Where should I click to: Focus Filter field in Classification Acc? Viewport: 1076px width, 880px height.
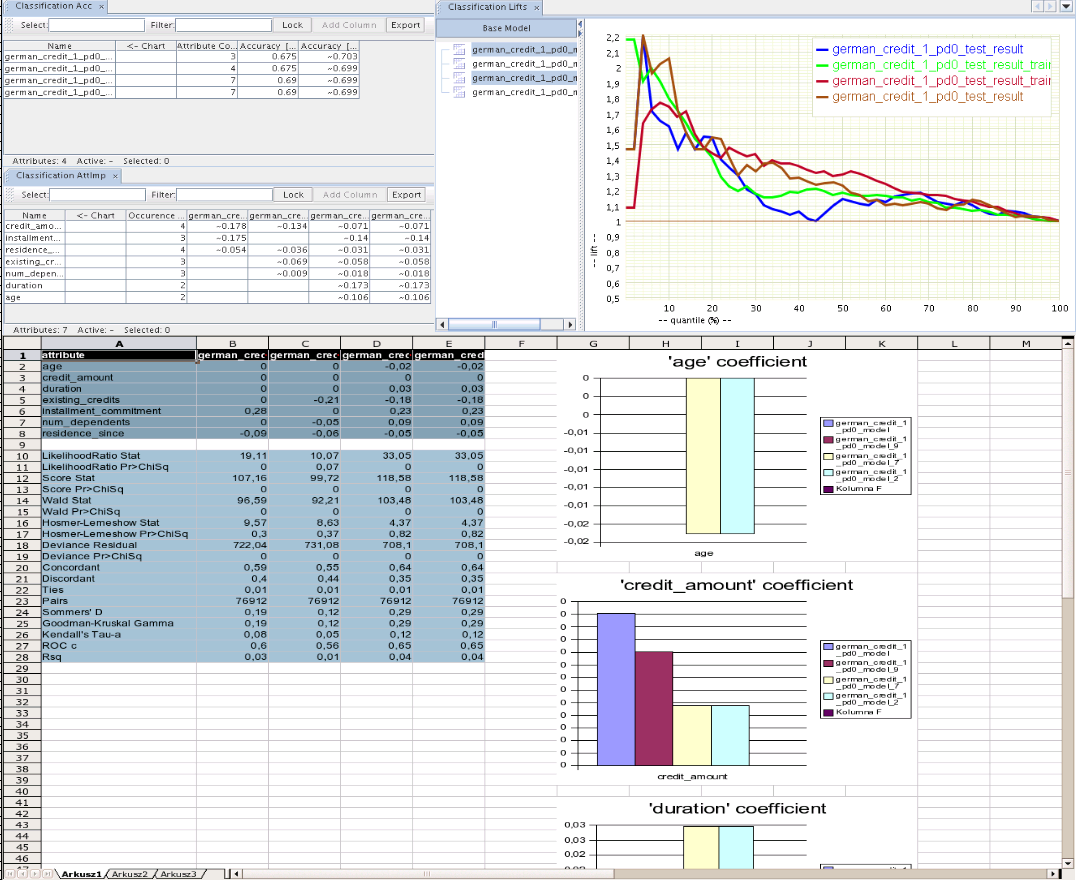pos(224,25)
